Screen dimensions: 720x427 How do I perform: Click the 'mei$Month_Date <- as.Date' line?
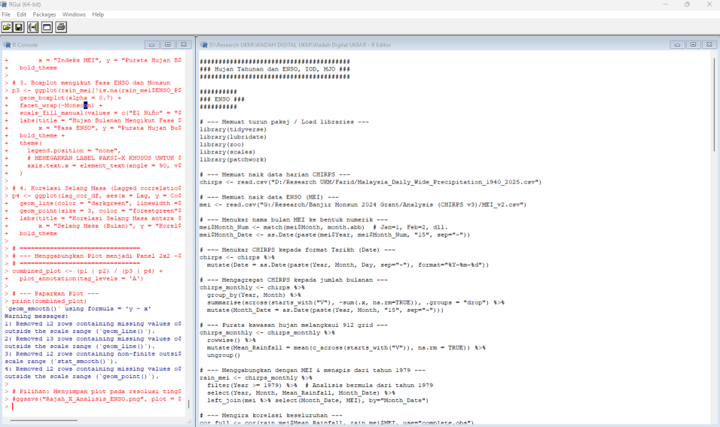pyautogui.click(x=335, y=235)
